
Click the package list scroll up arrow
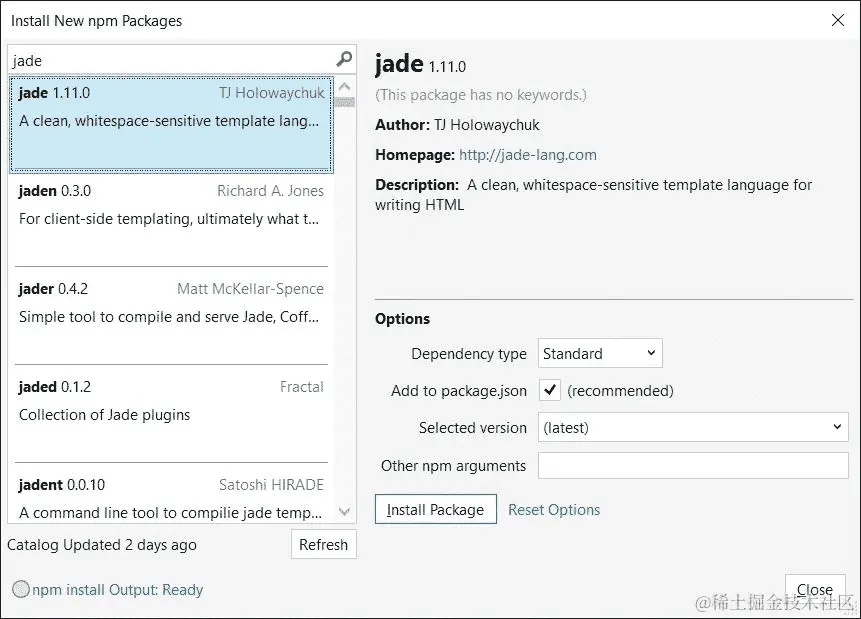345,86
